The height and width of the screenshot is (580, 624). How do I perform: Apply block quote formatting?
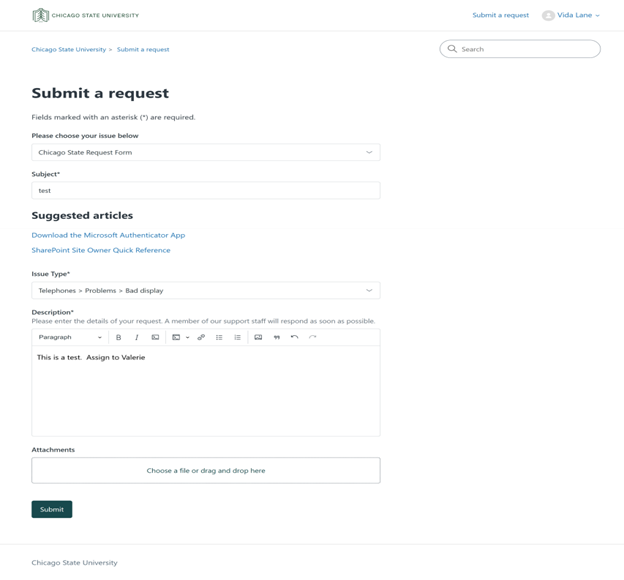pyautogui.click(x=277, y=337)
